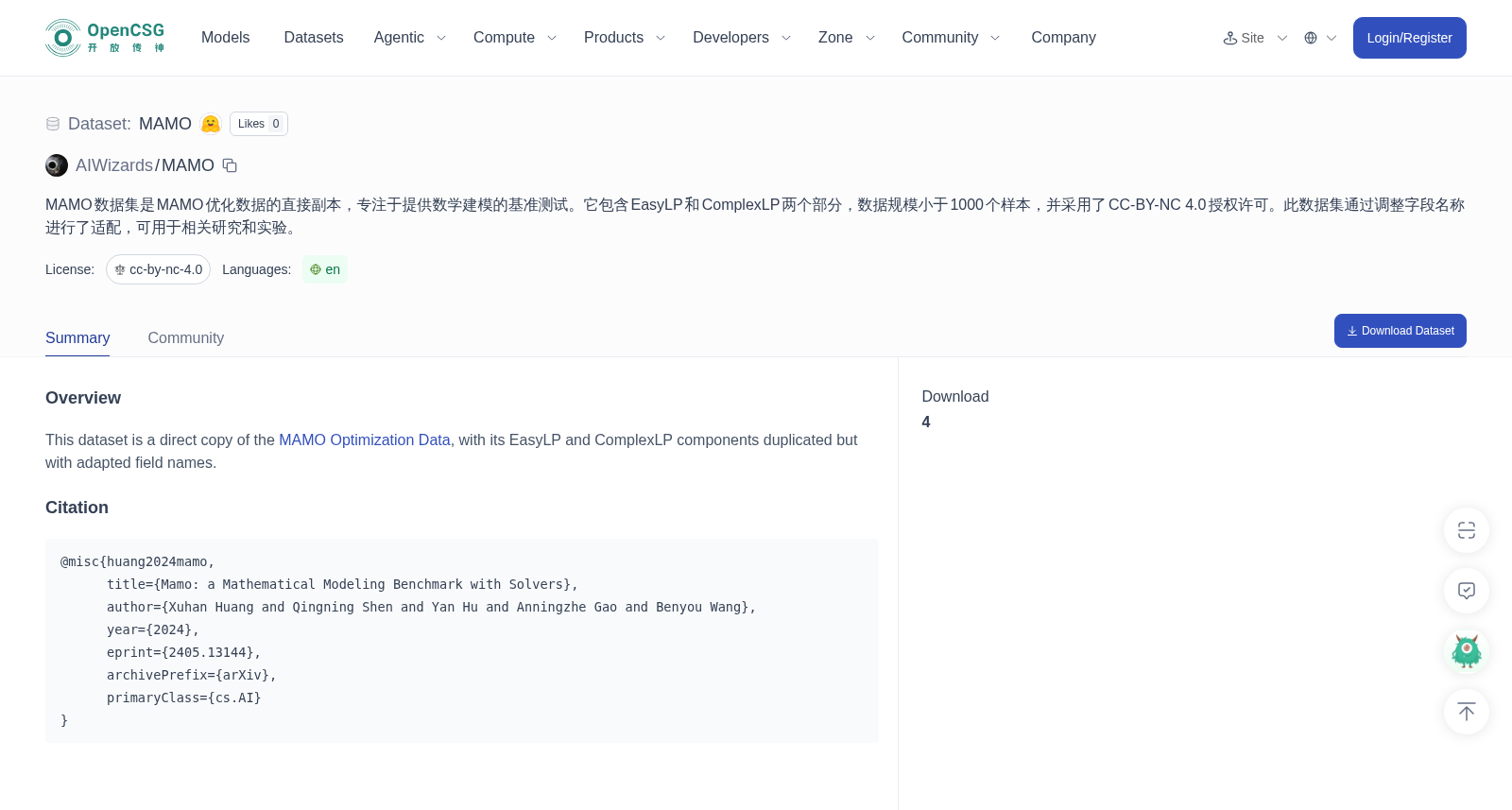Click the Chinese dataset description paragraph
The height and width of the screenshot is (810, 1512).
[x=755, y=215]
